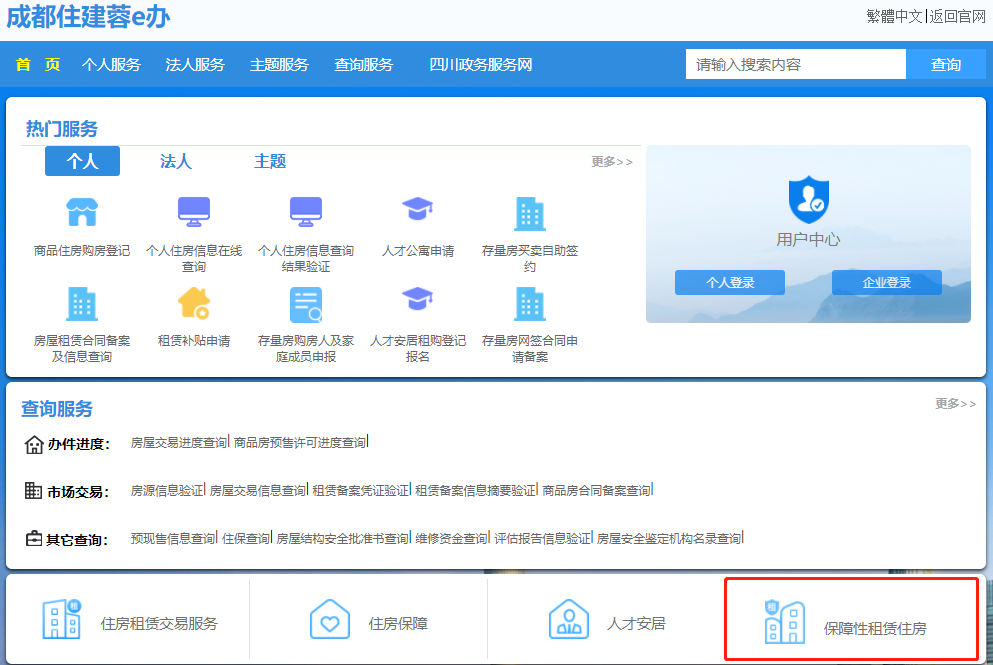Click the 人才公寓申请 graduation cap icon
The image size is (993, 665).
[417, 210]
